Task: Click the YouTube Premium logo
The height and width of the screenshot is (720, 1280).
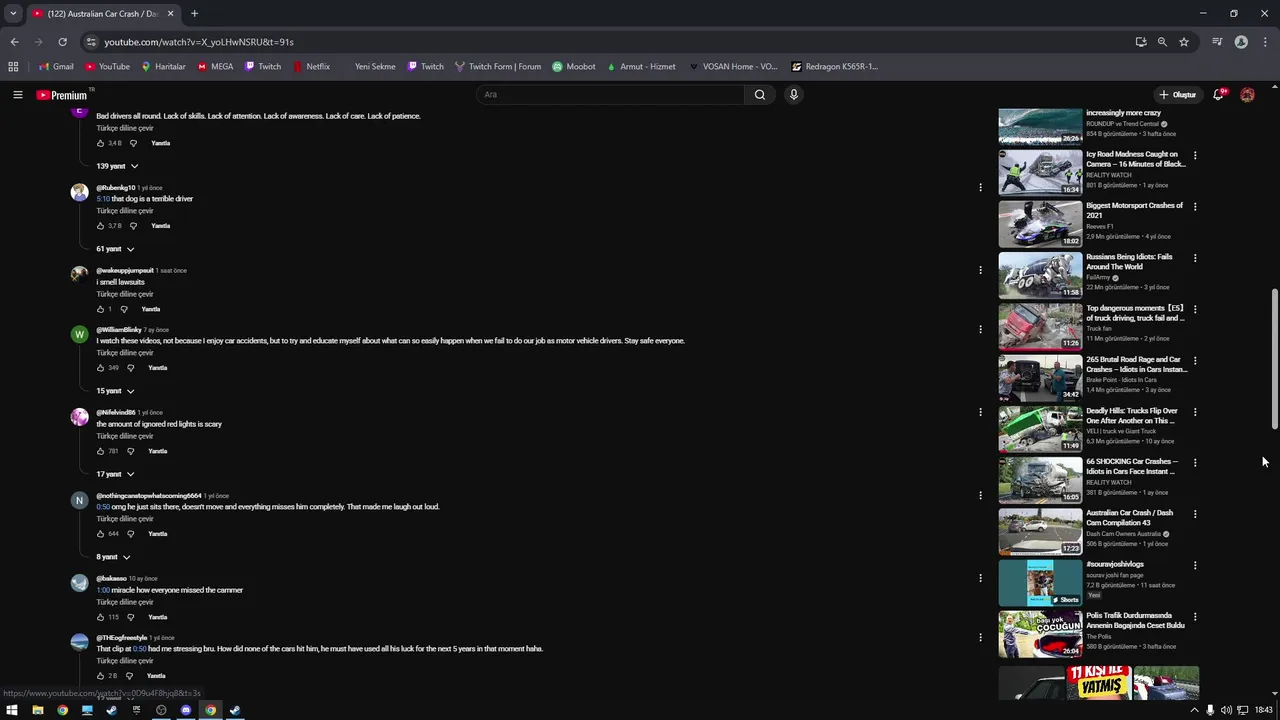Action: pyautogui.click(x=62, y=95)
